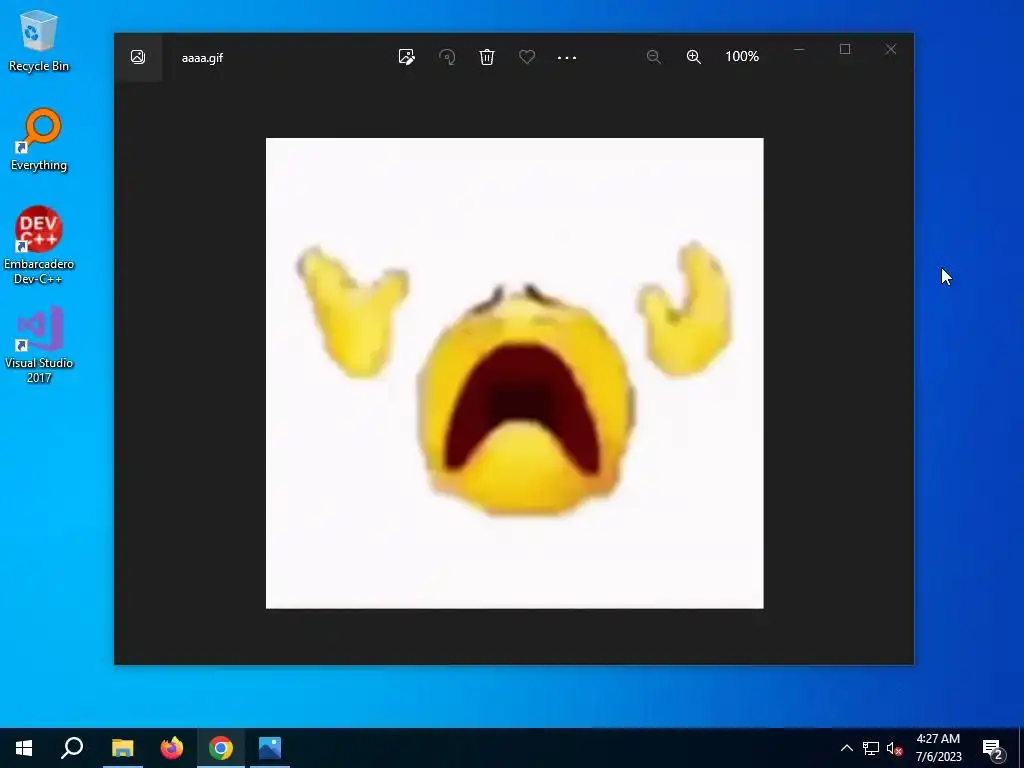
Task: Click the network status tray icon
Action: coord(871,748)
